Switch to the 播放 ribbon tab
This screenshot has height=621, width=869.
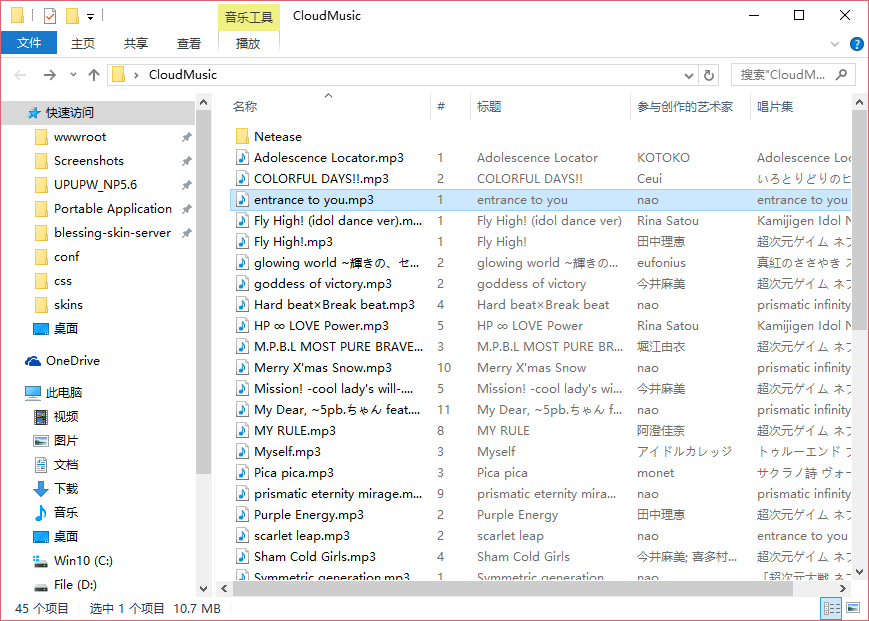pyautogui.click(x=248, y=43)
